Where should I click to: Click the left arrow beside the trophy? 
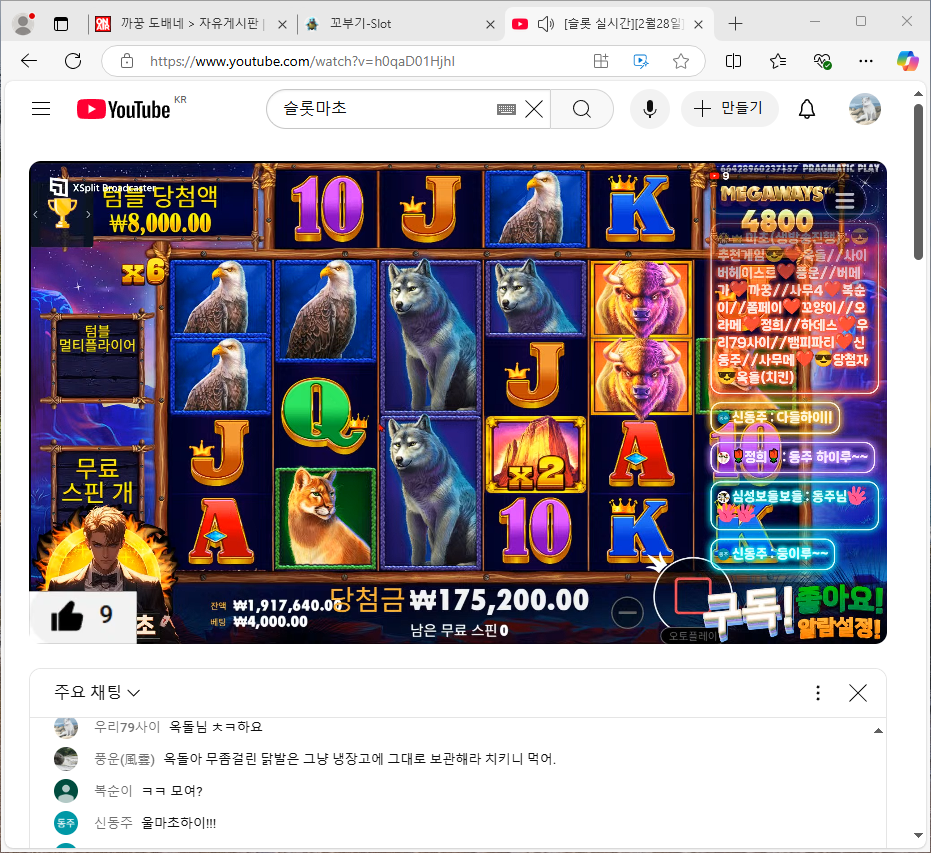[36, 214]
